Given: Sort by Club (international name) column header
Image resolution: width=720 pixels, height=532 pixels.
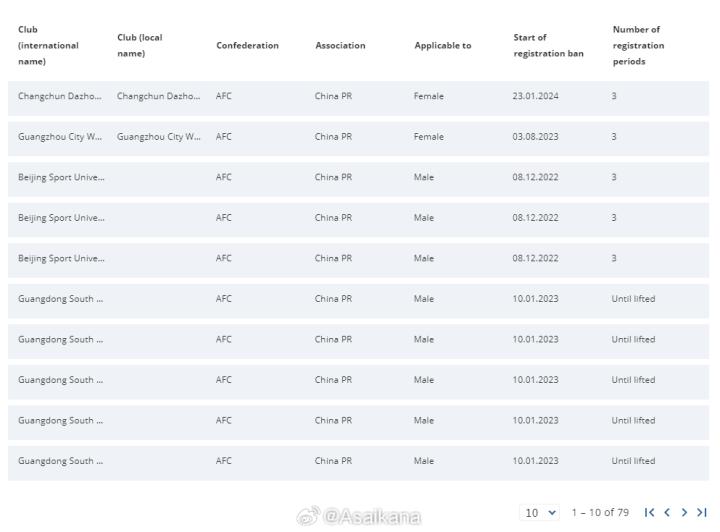Looking at the screenshot, I should (48, 46).
